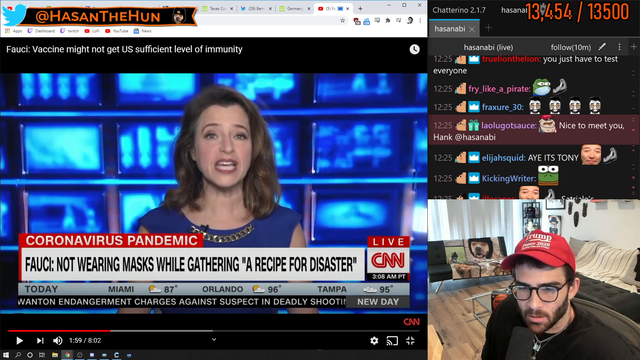This screenshot has height=360, width=640.
Task: Open the LoFi bookmark
Action: click(92, 31)
